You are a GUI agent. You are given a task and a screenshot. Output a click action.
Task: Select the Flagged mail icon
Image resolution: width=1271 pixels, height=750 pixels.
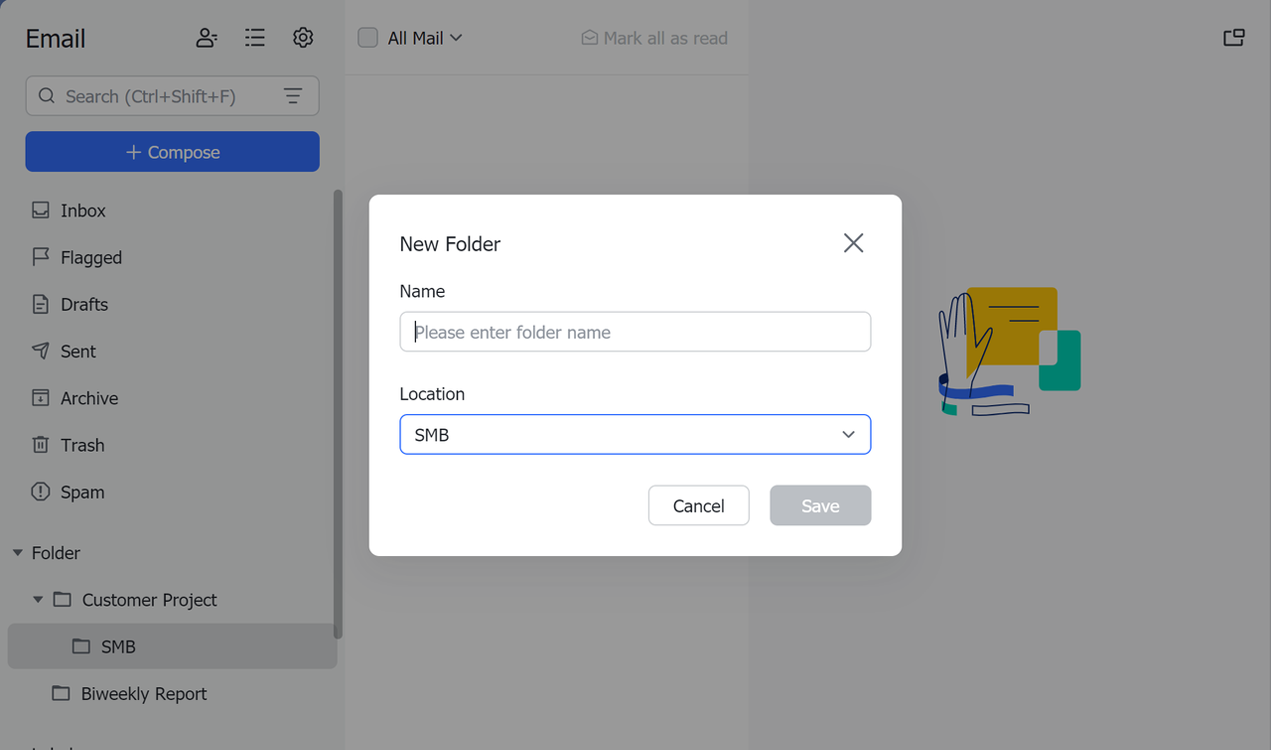pos(40,257)
